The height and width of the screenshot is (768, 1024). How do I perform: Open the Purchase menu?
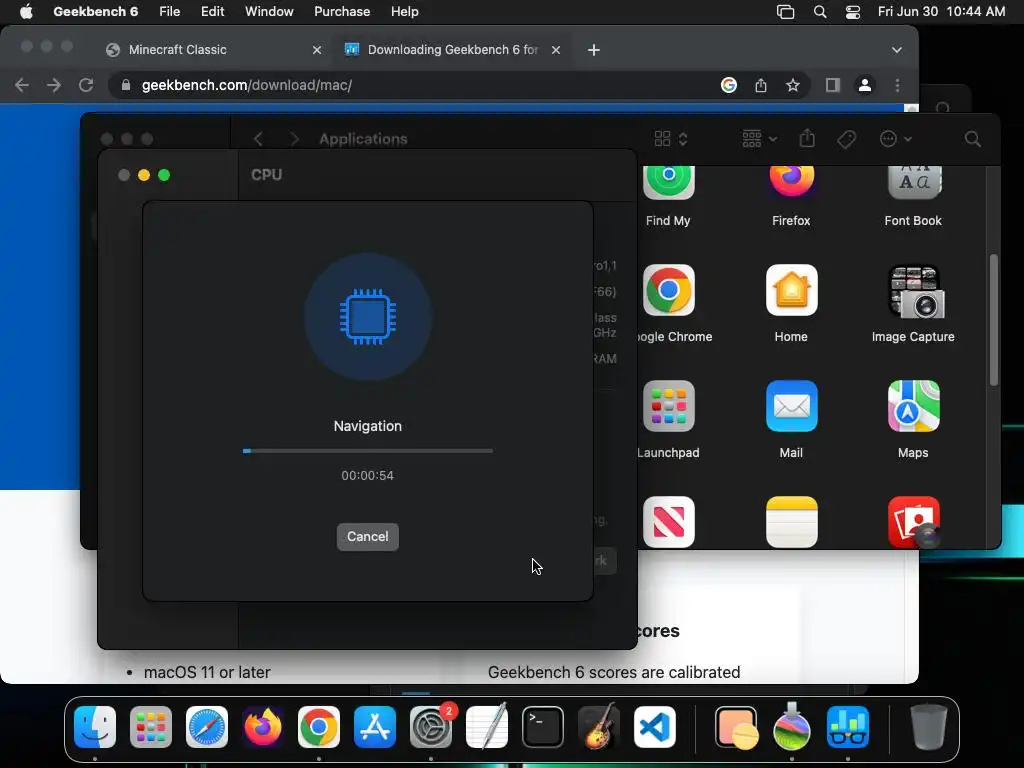(342, 12)
